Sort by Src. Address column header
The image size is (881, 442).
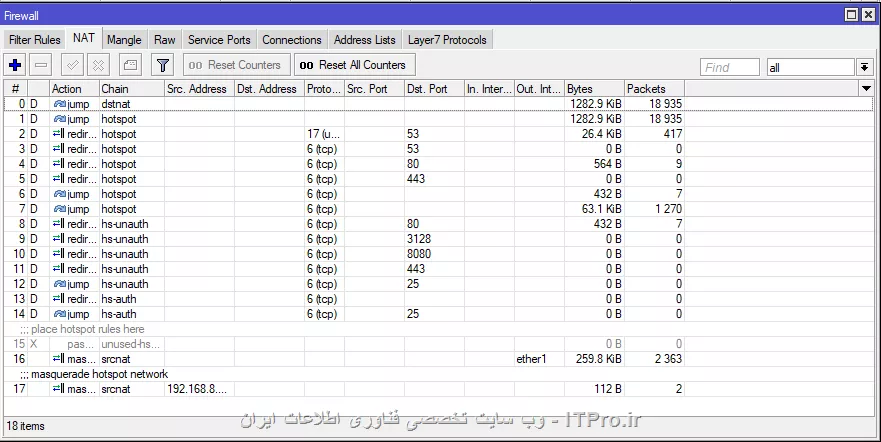coord(199,89)
